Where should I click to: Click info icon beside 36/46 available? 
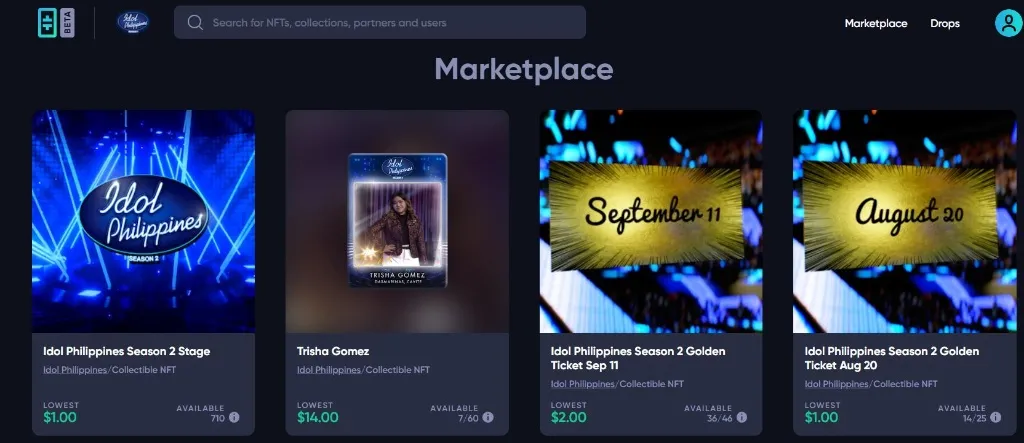coord(742,417)
